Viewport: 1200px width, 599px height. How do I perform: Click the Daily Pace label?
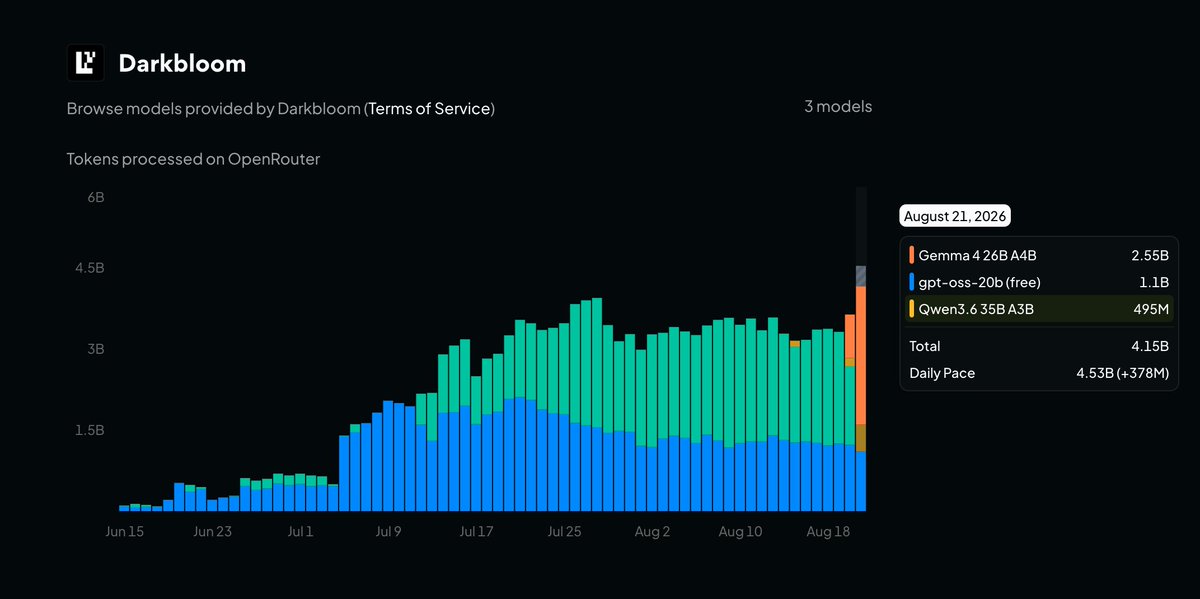(x=942, y=373)
